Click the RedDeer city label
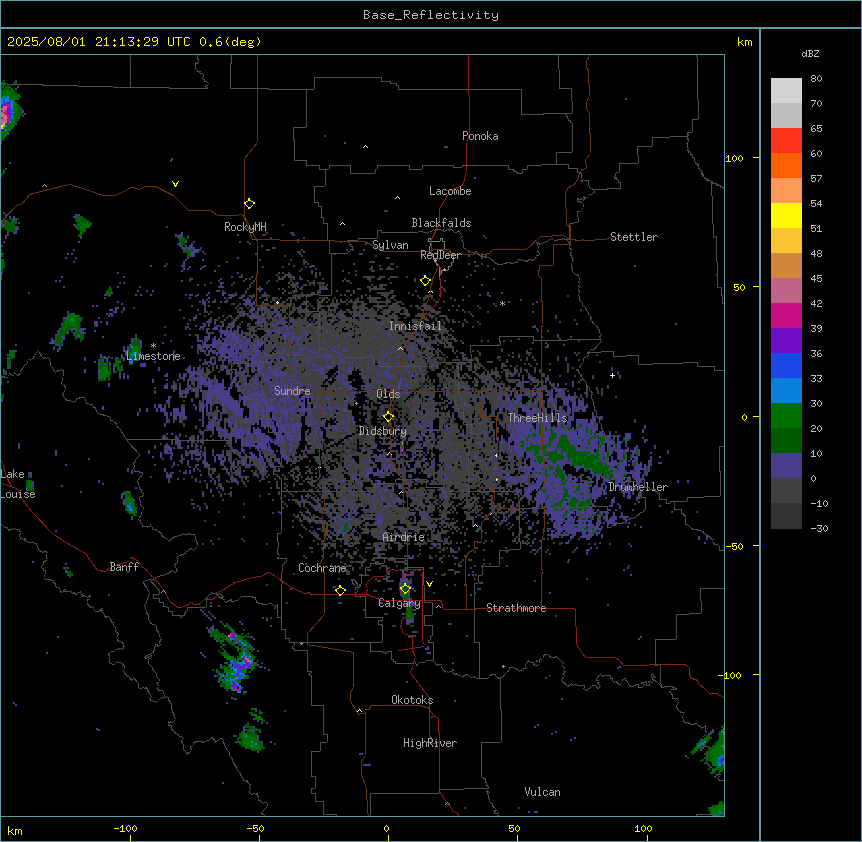The image size is (862, 842). pyautogui.click(x=440, y=255)
